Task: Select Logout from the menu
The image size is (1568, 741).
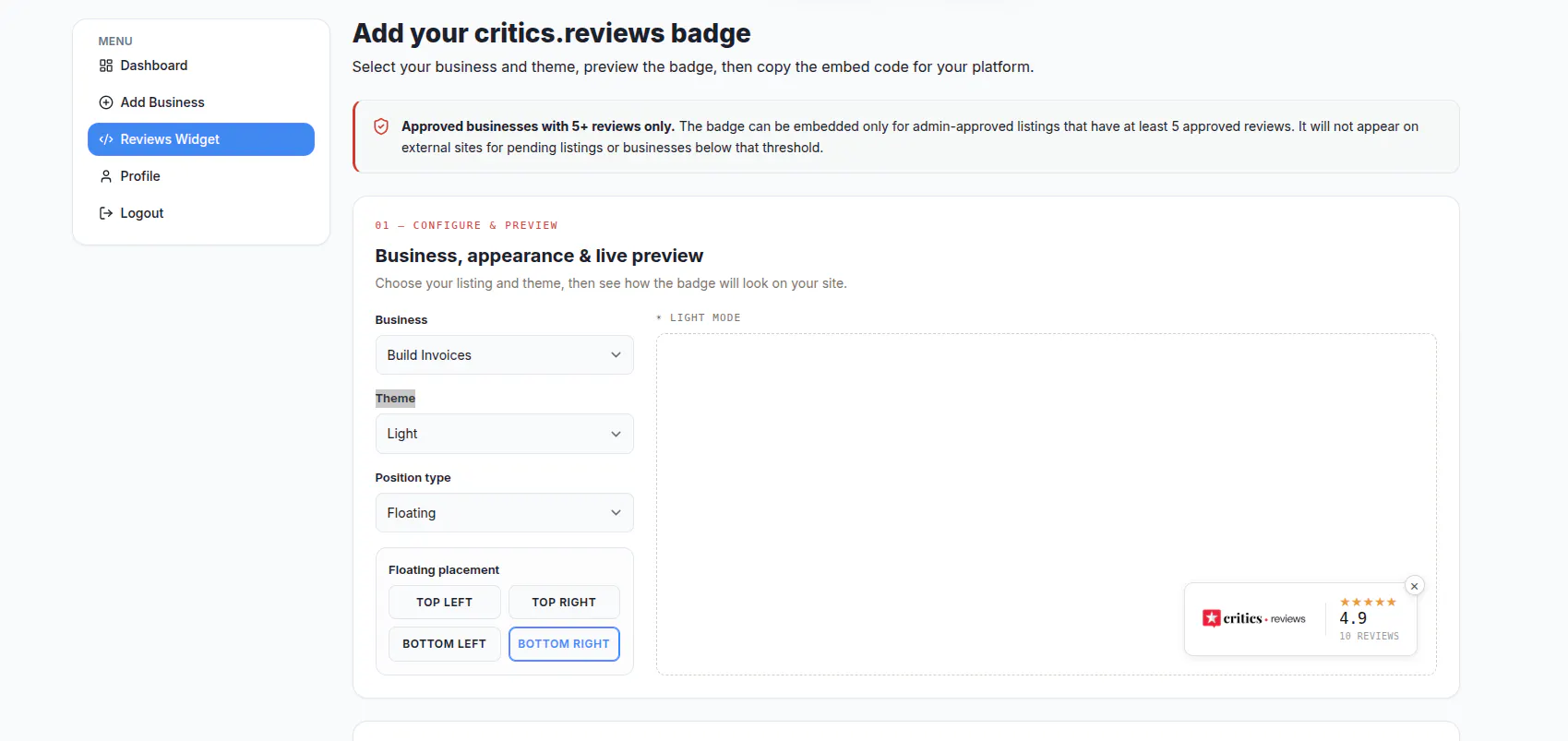Action: [201, 213]
